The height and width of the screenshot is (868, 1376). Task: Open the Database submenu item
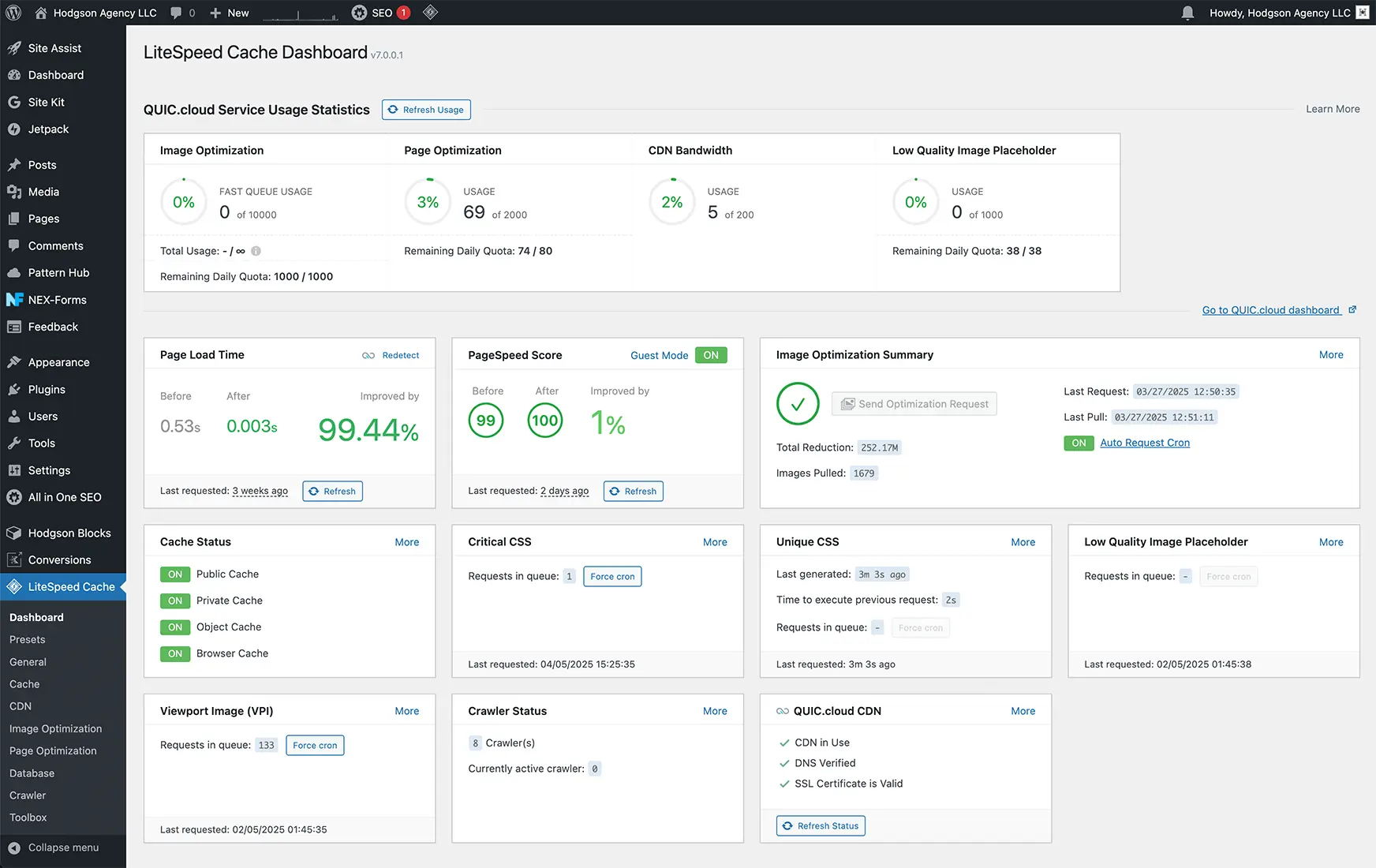32,773
